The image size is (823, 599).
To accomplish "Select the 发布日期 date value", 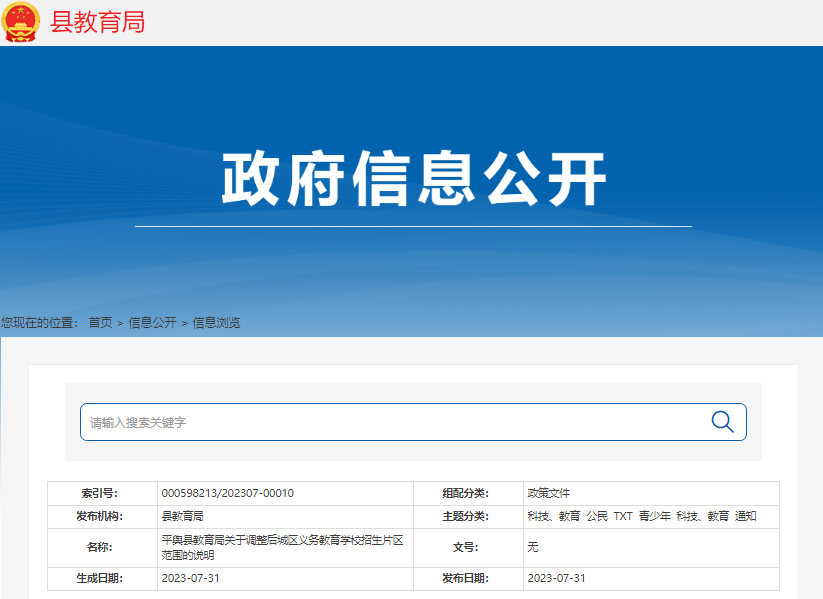I will coord(556,579).
